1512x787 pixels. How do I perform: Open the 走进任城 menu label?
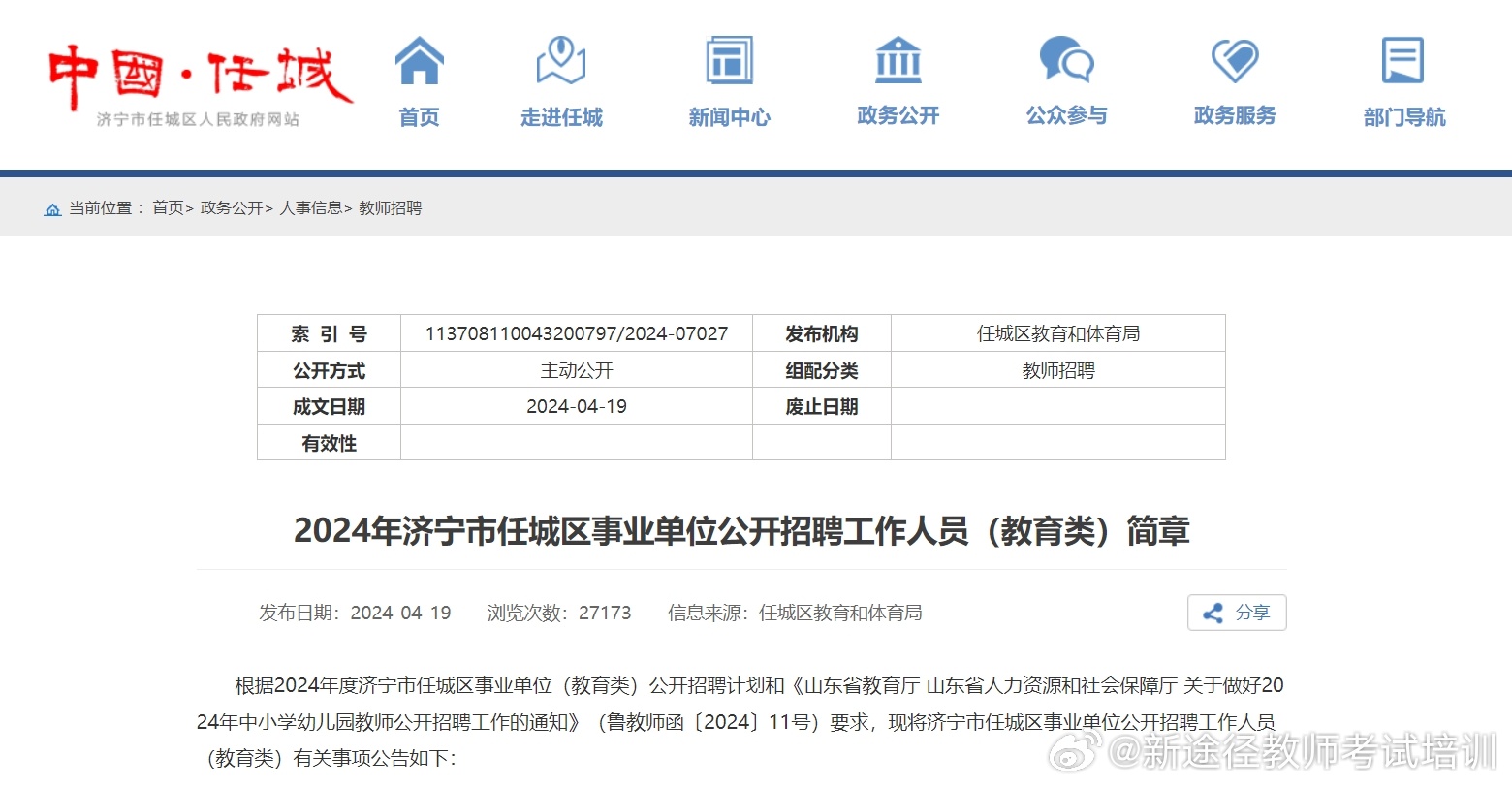(x=561, y=117)
